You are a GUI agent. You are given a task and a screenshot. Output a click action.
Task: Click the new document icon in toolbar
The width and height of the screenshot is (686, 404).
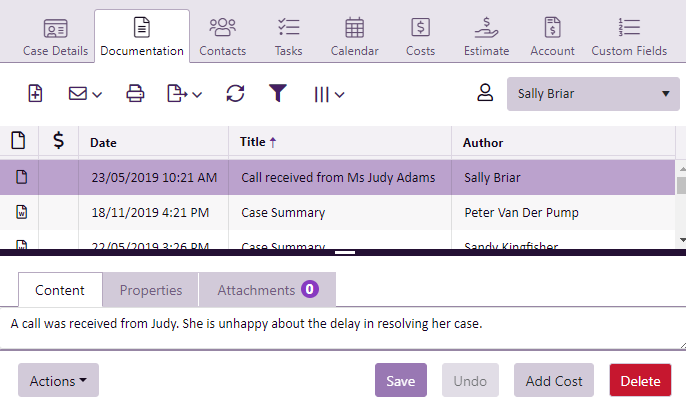click(35, 94)
